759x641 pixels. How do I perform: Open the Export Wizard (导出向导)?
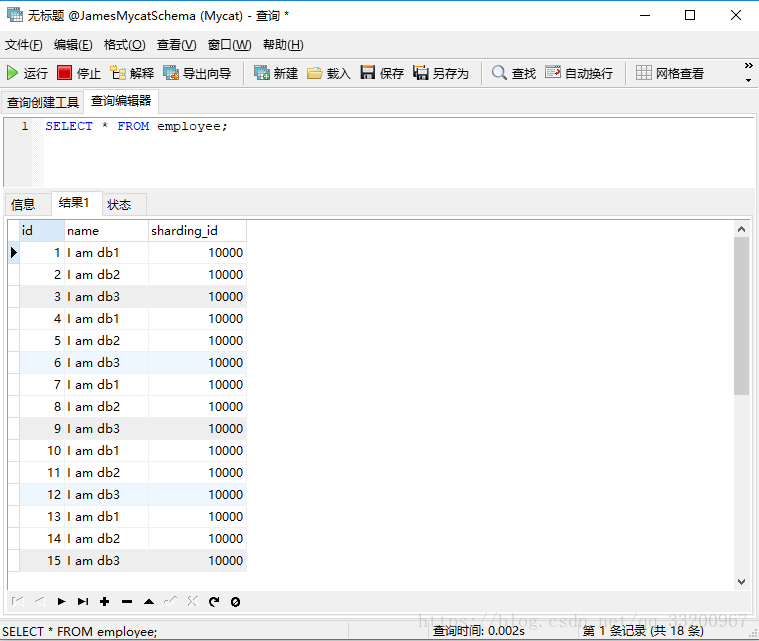pyautogui.click(x=171, y=73)
